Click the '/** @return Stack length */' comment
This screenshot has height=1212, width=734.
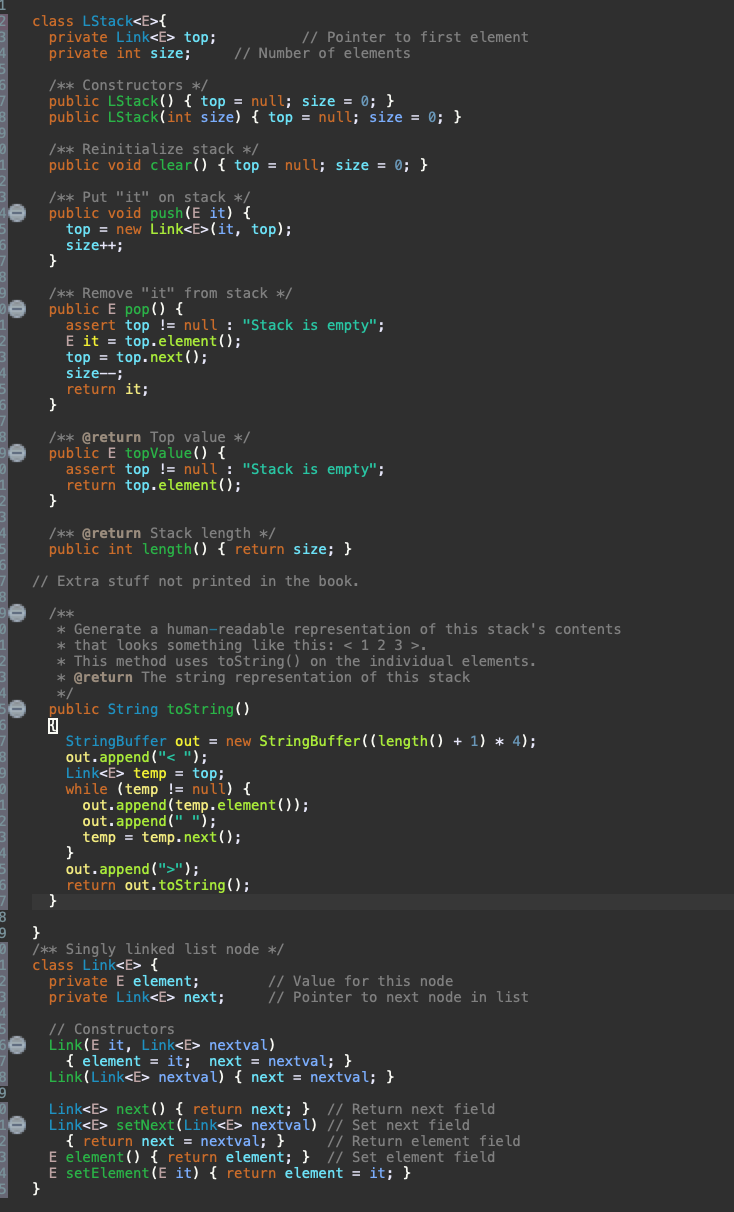[162, 533]
